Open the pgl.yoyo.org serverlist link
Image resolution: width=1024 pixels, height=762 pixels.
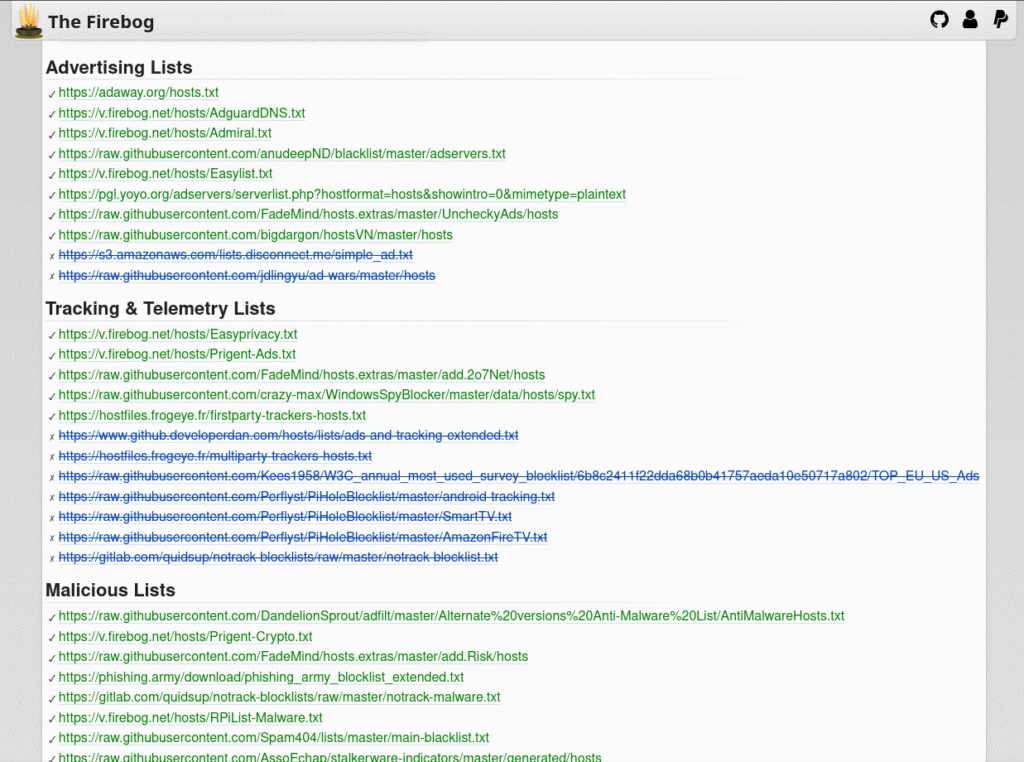pos(342,194)
